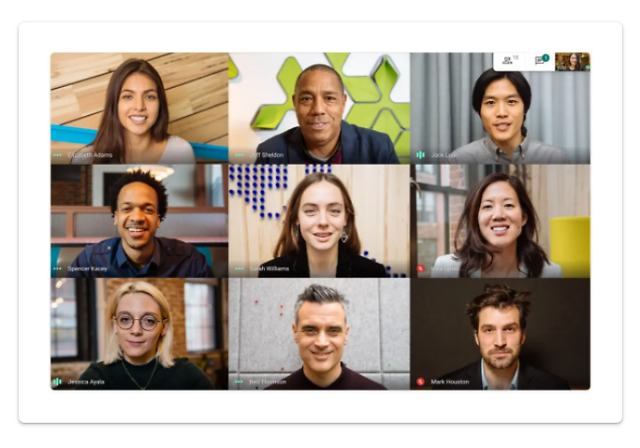Click the audio dots beside Spencer Kacey
Screen dimensions: 640x448
(57, 268)
